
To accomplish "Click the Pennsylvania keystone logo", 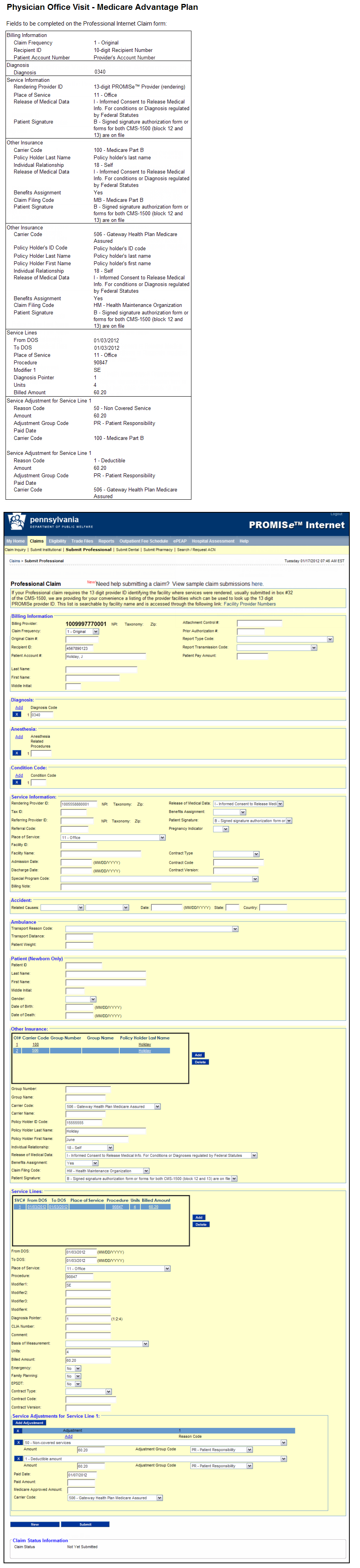I will tap(17, 522).
